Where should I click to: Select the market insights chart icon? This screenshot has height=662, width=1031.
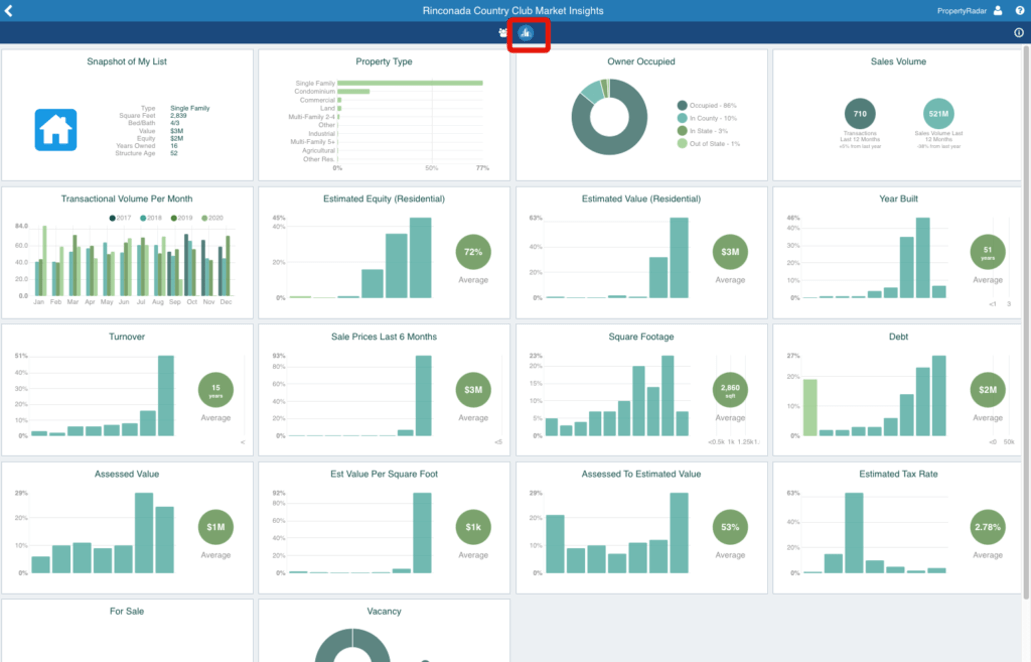525,33
